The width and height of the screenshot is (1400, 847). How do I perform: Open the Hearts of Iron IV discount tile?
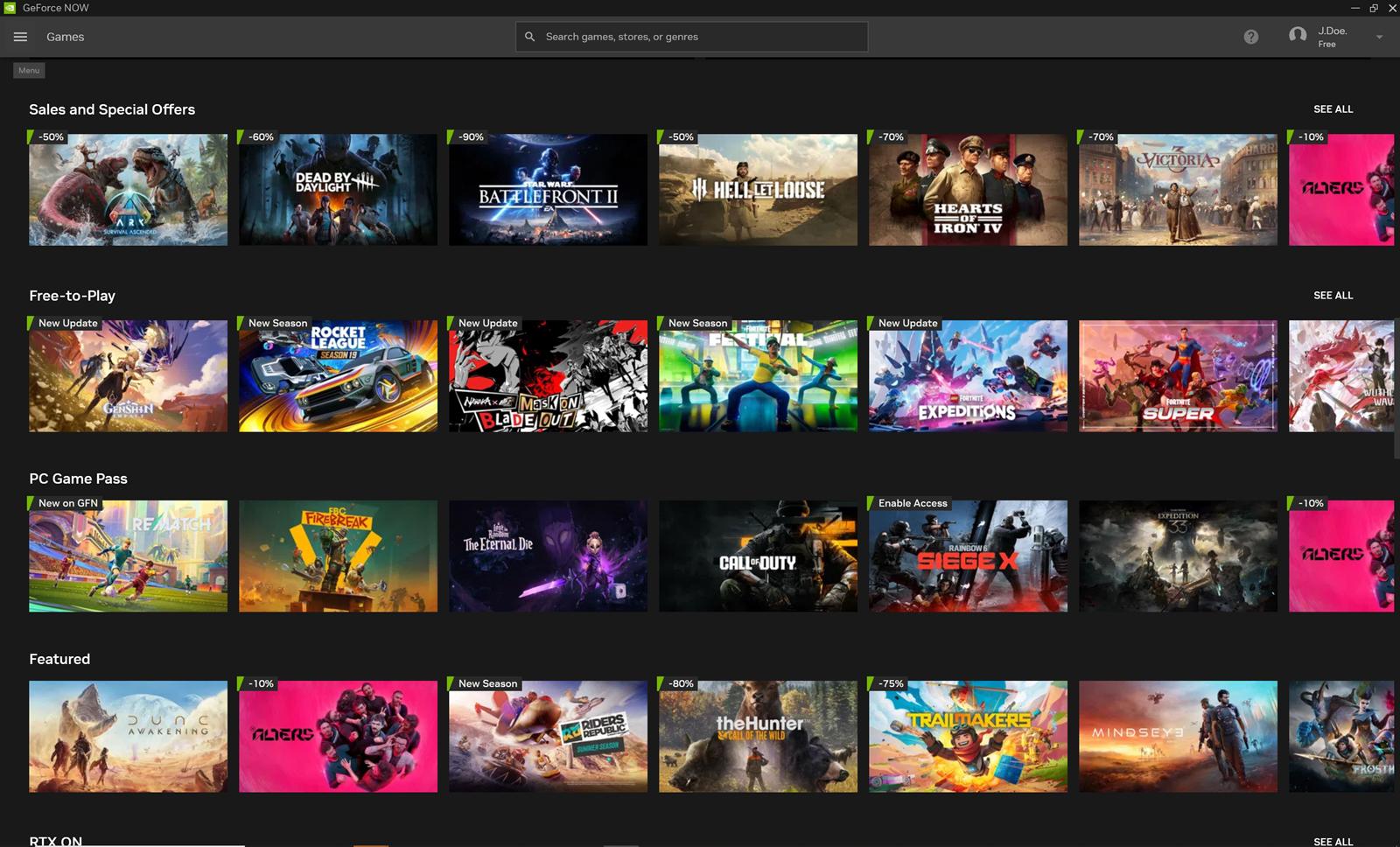coord(968,189)
